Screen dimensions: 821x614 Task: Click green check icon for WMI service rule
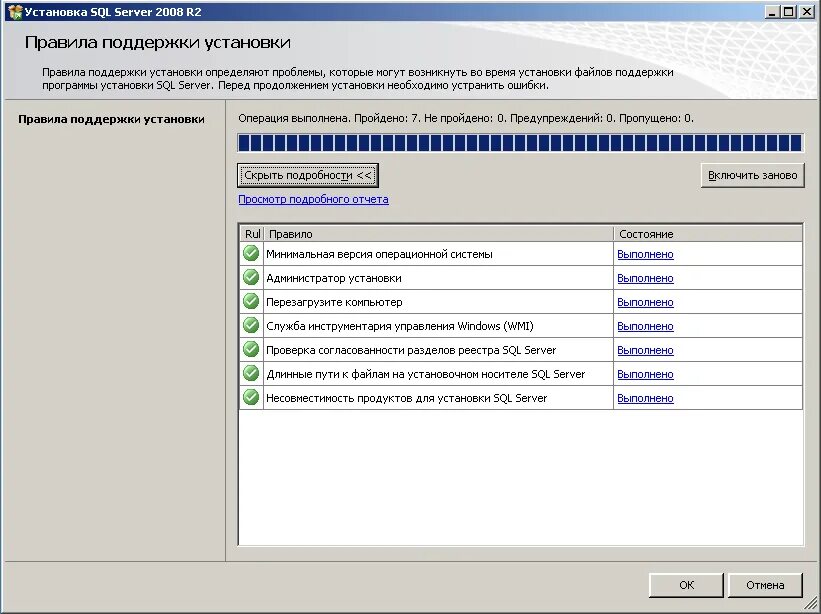click(x=251, y=326)
